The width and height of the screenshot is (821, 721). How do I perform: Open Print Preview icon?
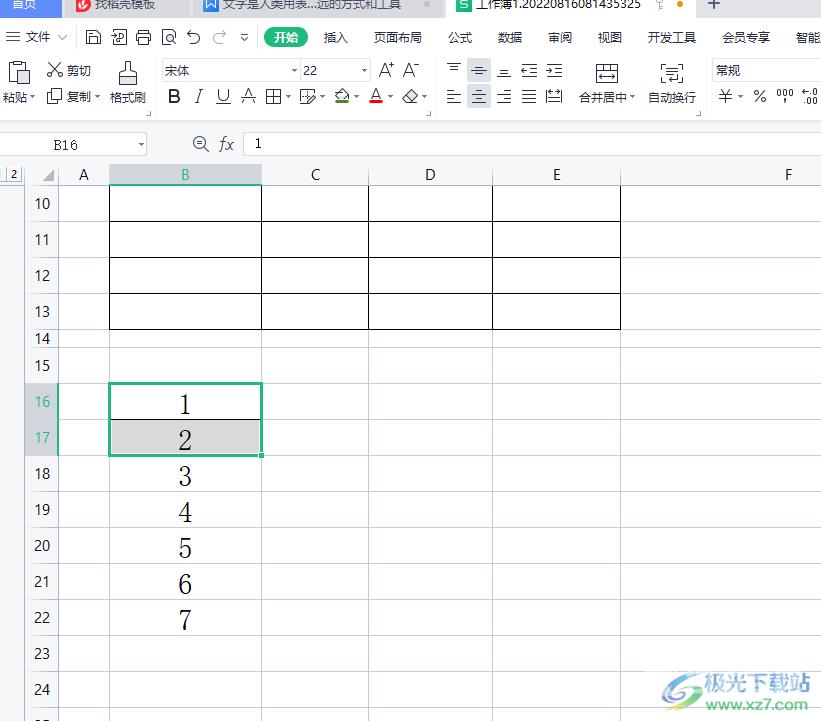[169, 37]
